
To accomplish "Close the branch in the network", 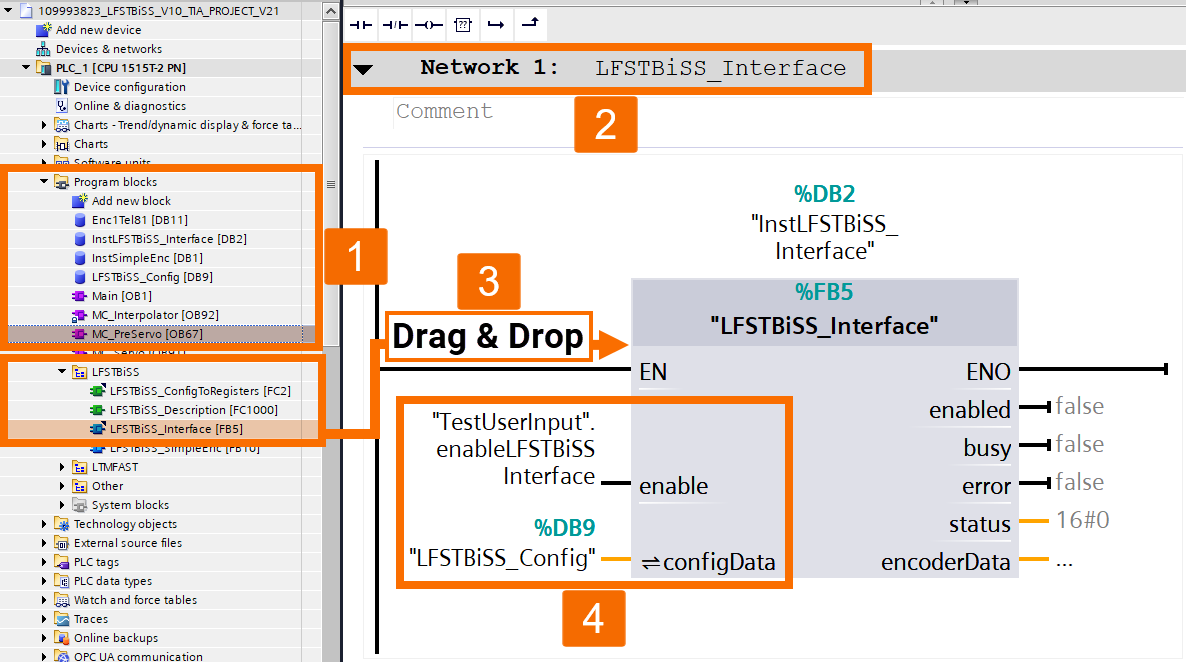I will 530,25.
